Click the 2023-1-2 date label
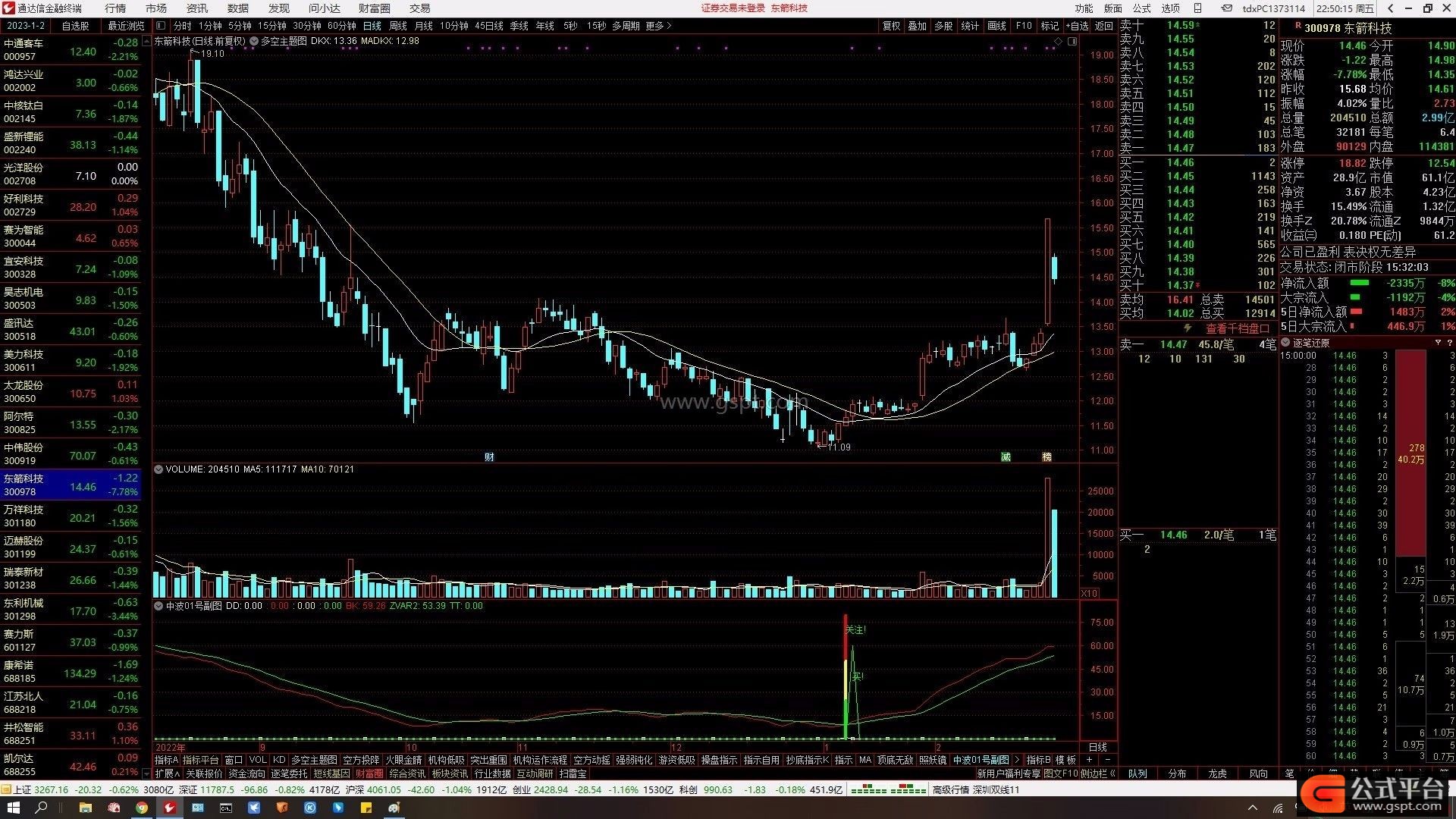1456x819 pixels. coord(25,26)
